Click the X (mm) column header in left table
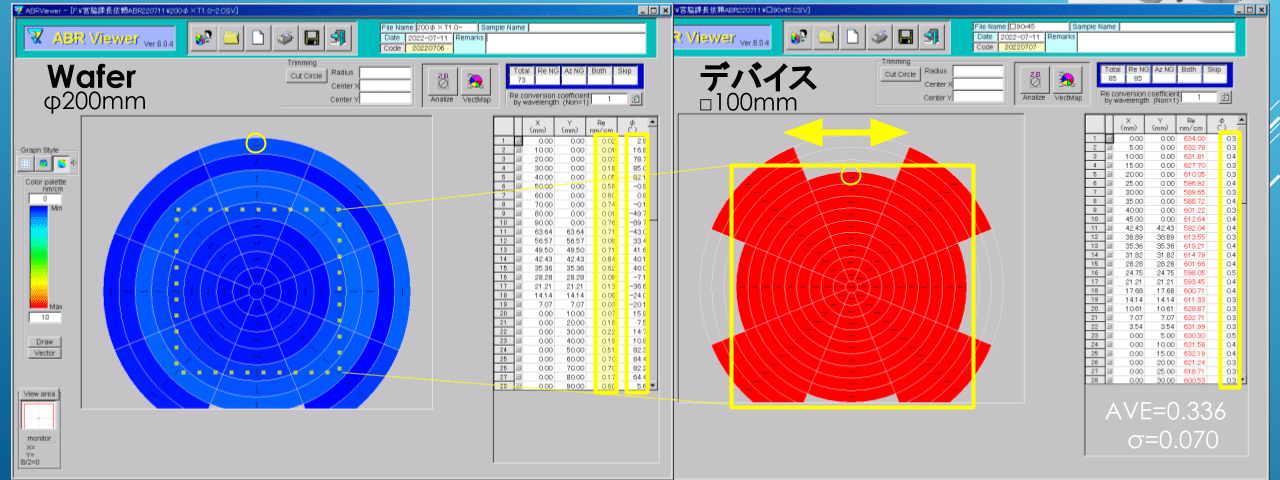The height and width of the screenshot is (480, 1280). (539, 124)
